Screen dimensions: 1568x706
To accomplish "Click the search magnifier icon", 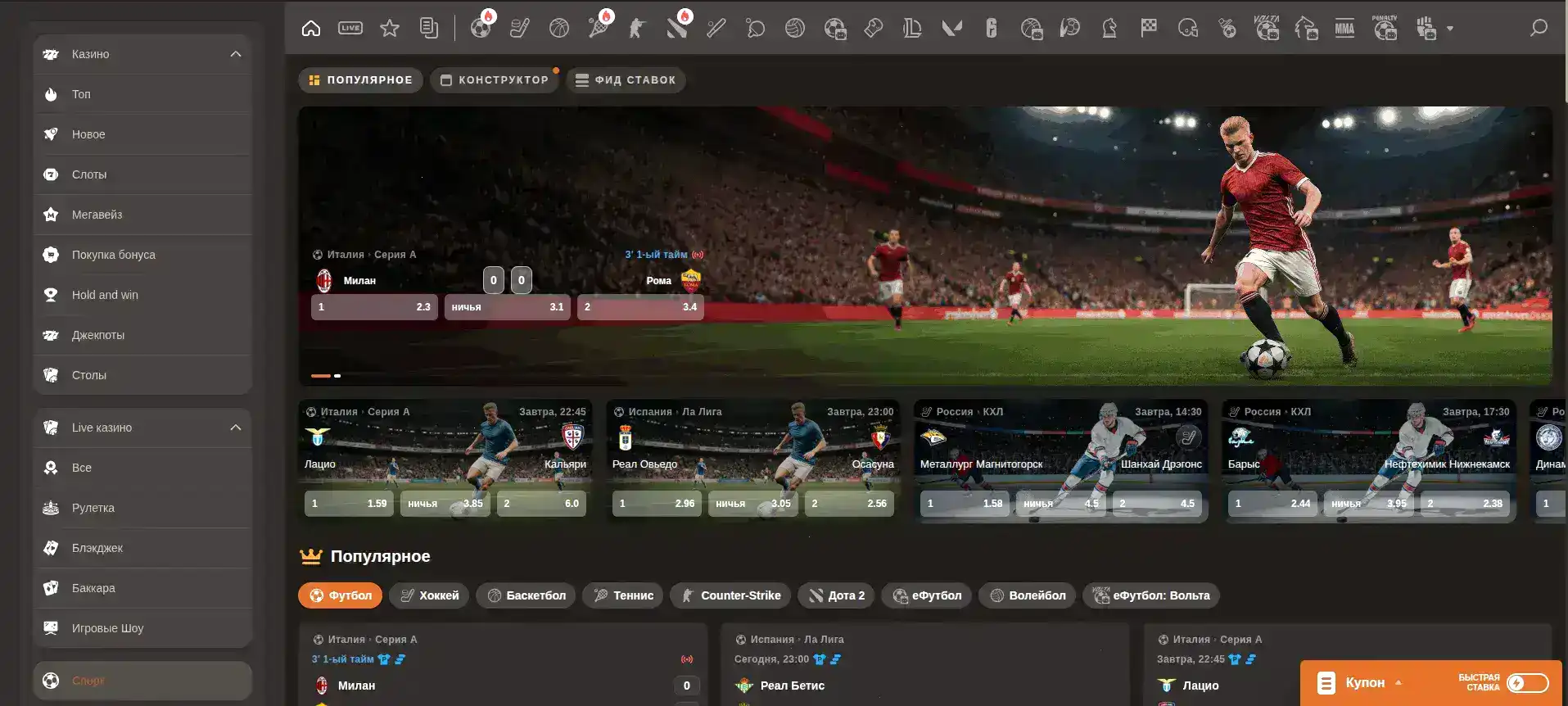I will (1539, 29).
